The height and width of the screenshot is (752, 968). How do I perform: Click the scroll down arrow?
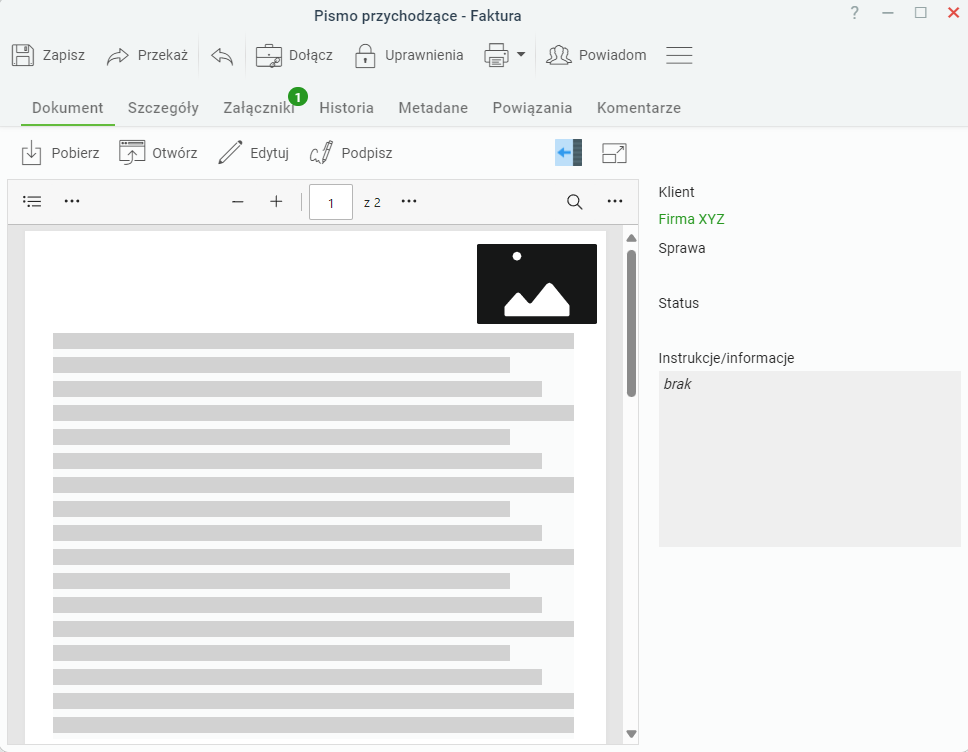tap(631, 734)
